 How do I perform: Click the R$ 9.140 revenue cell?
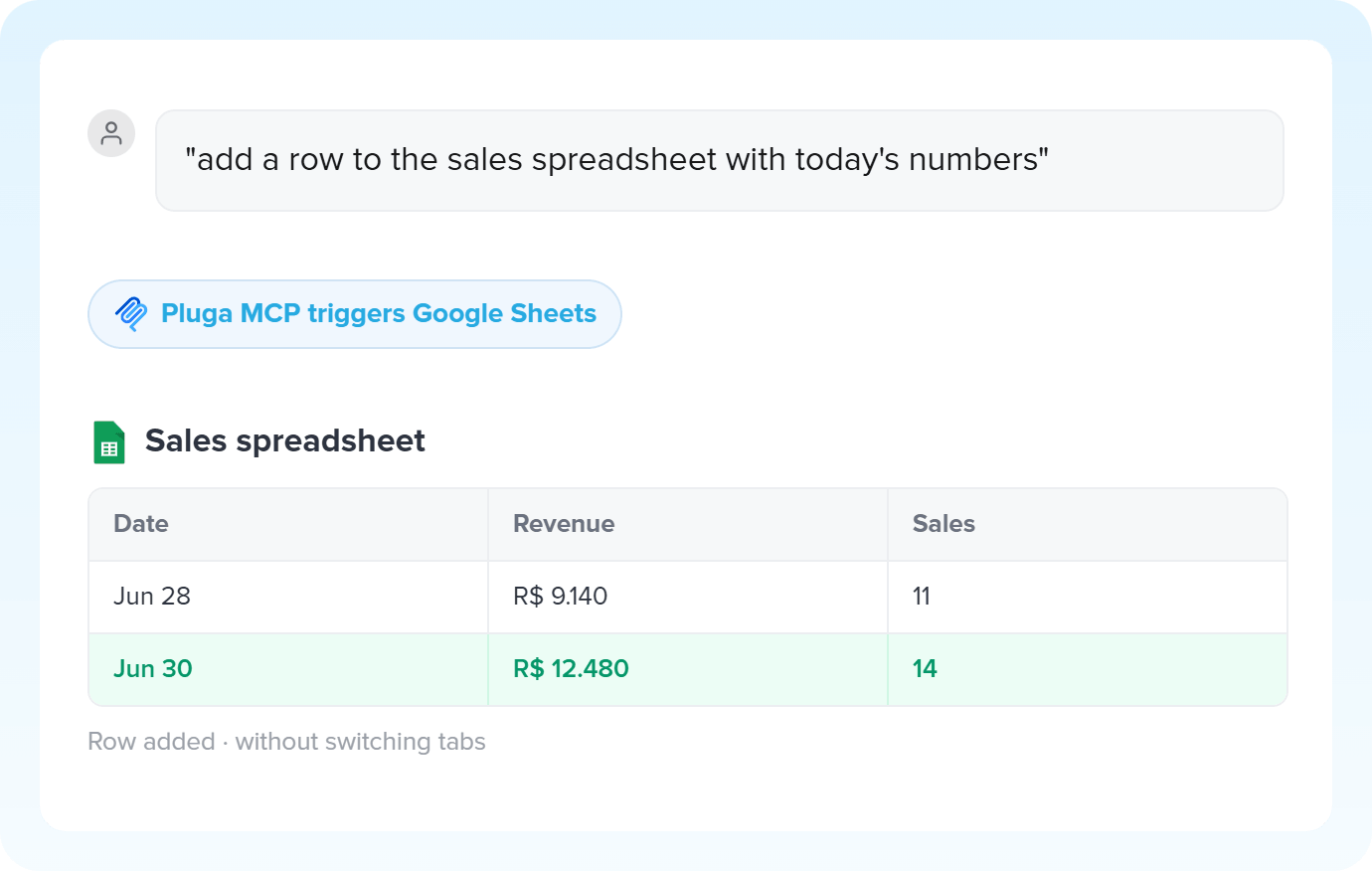click(x=688, y=597)
